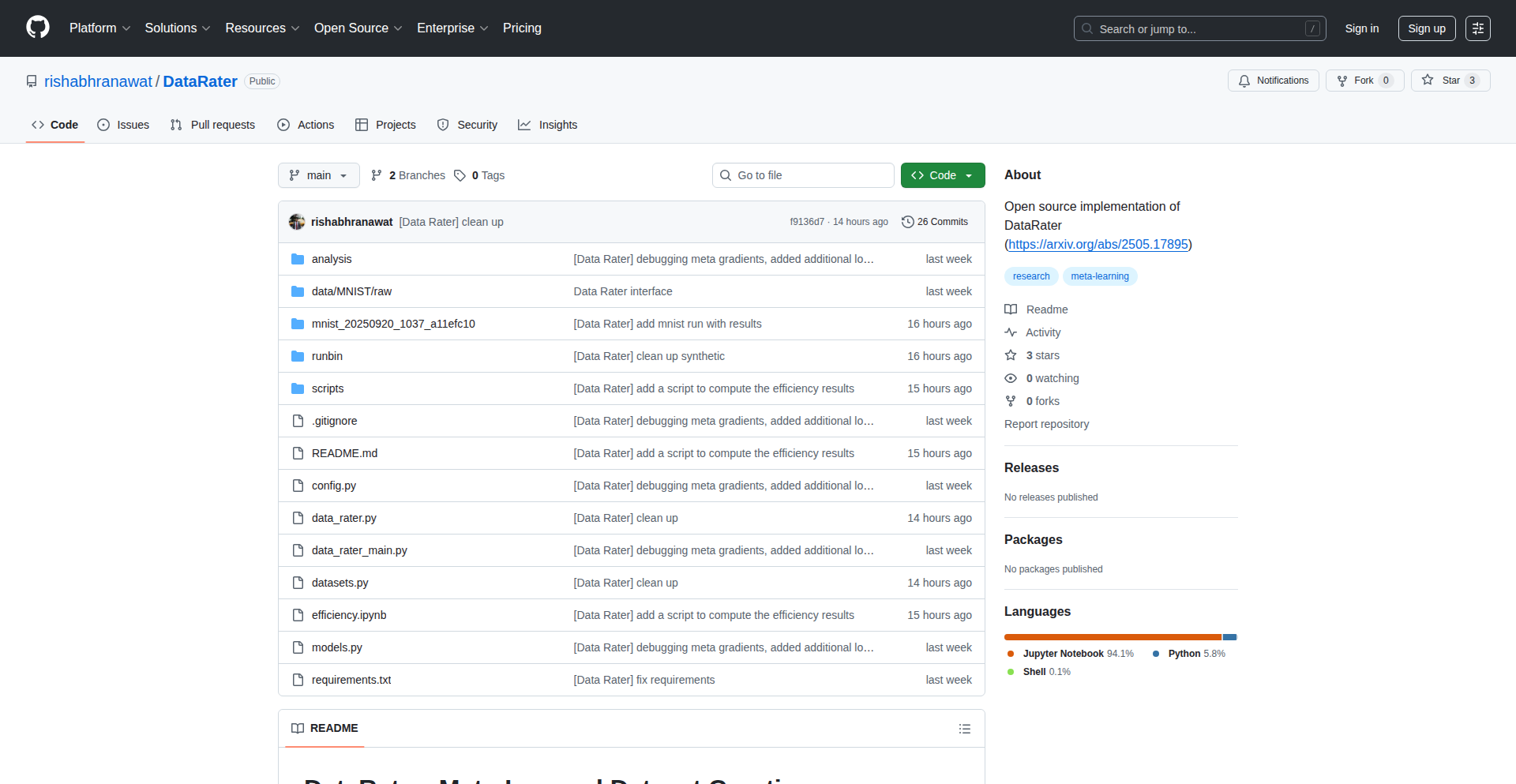View the 3 stars link
The width and height of the screenshot is (1516, 784).
[1033, 355]
